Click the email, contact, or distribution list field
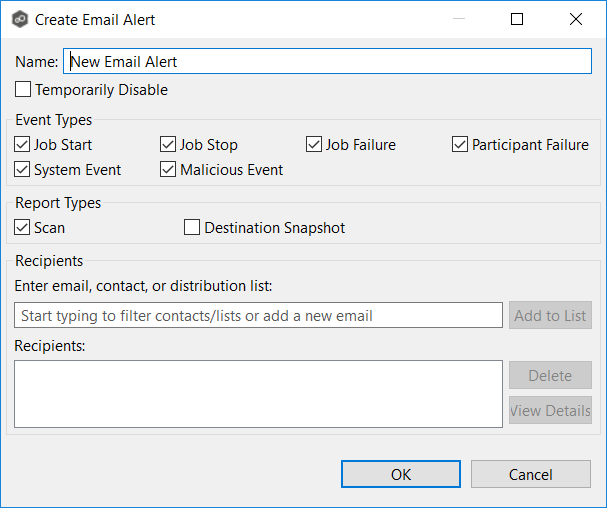The width and height of the screenshot is (607, 508). click(x=258, y=316)
